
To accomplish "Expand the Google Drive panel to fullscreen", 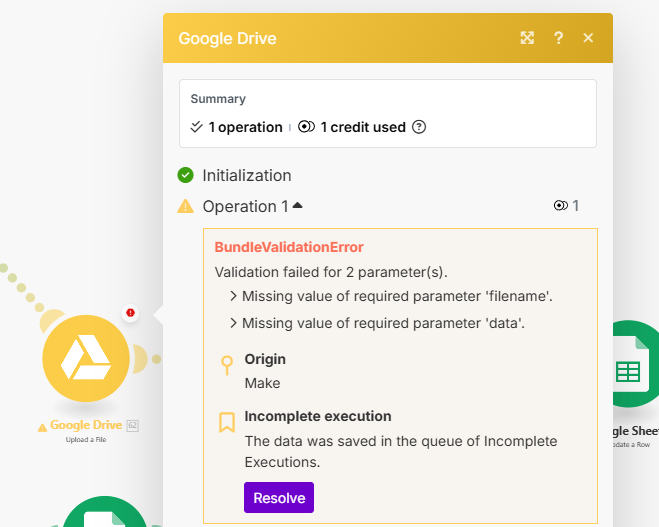I will 527,38.
